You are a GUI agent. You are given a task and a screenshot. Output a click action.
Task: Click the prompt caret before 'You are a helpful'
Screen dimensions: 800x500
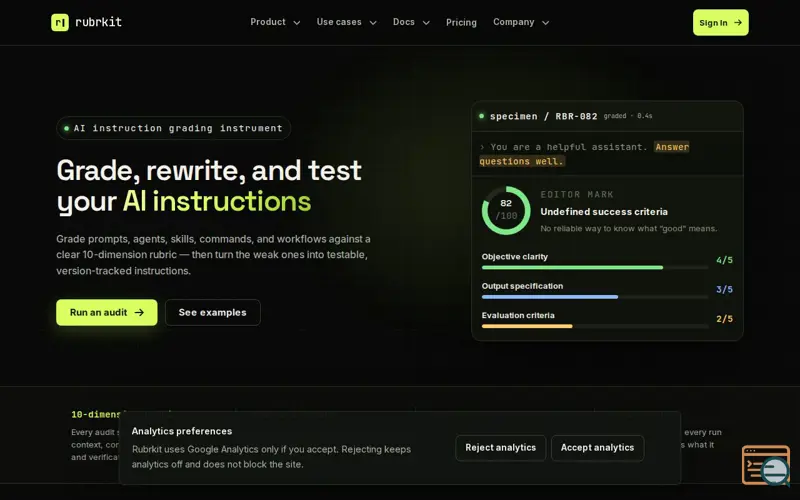pos(482,147)
